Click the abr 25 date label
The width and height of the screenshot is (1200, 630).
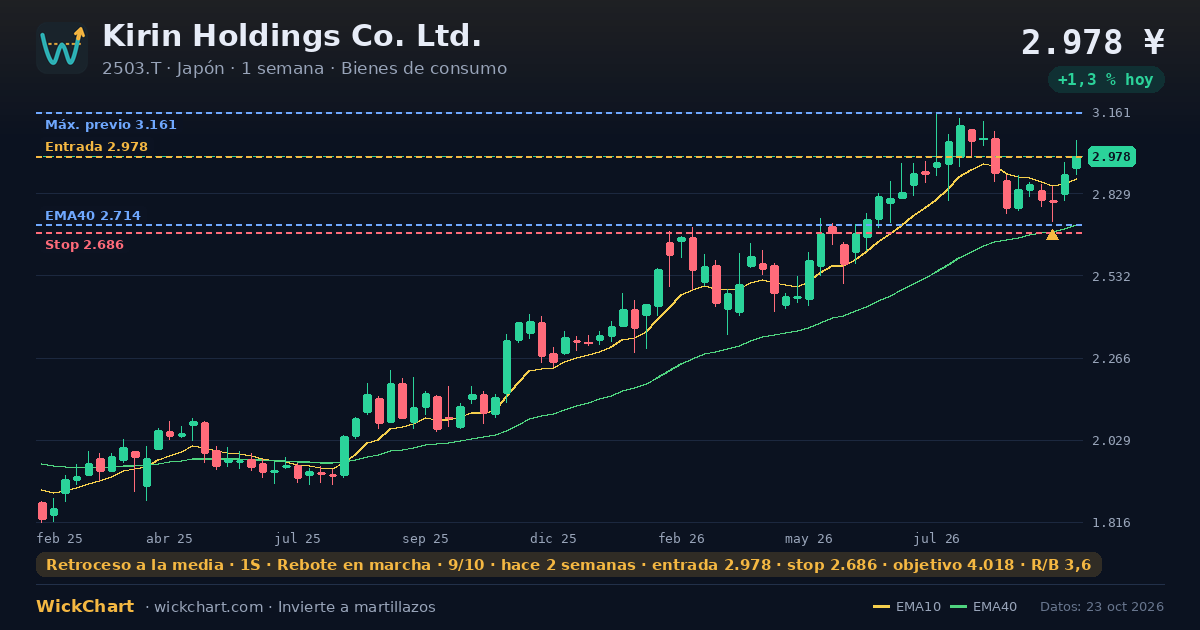tap(168, 538)
